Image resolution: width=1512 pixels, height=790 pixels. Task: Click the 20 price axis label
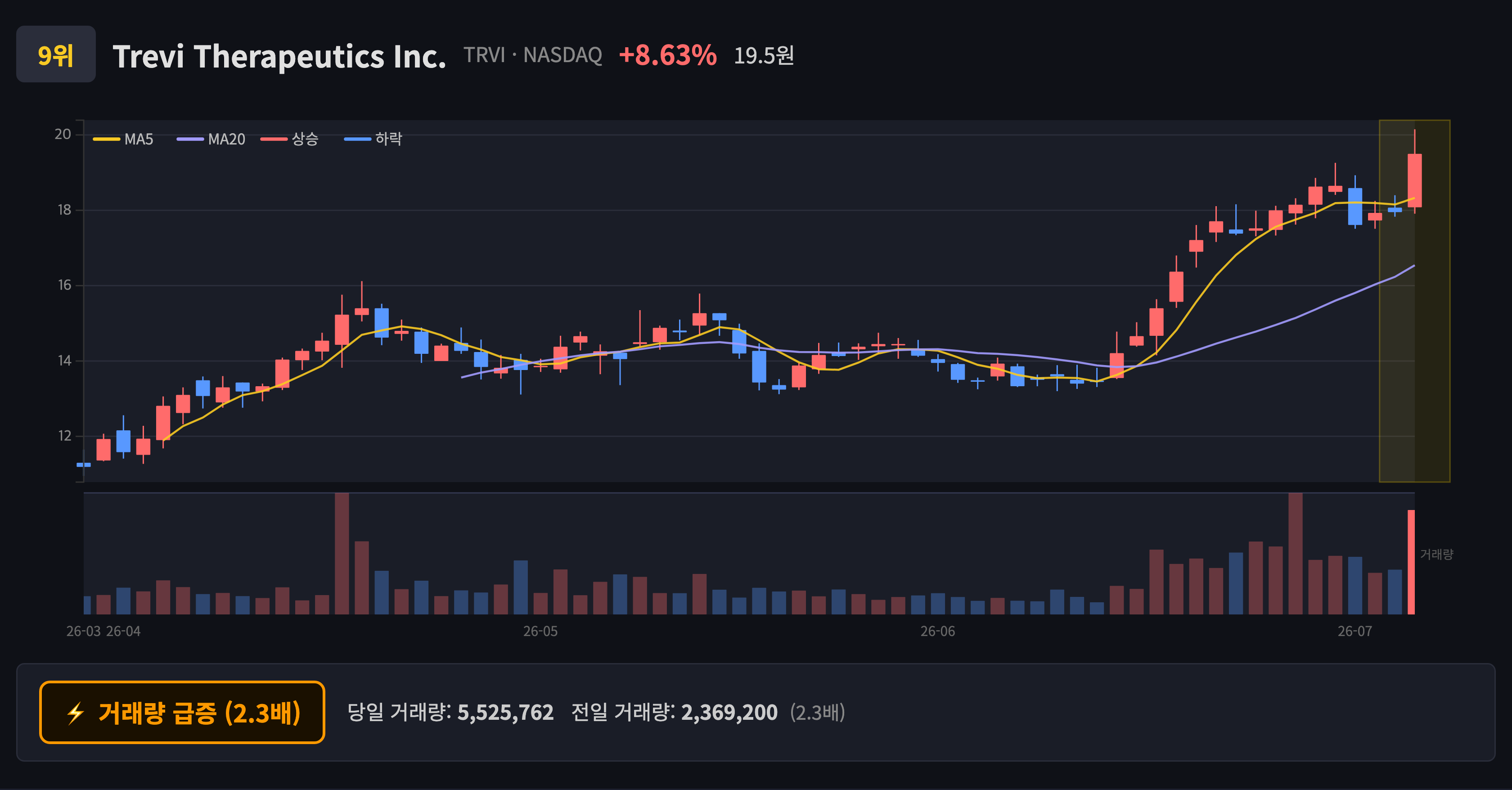tap(63, 135)
